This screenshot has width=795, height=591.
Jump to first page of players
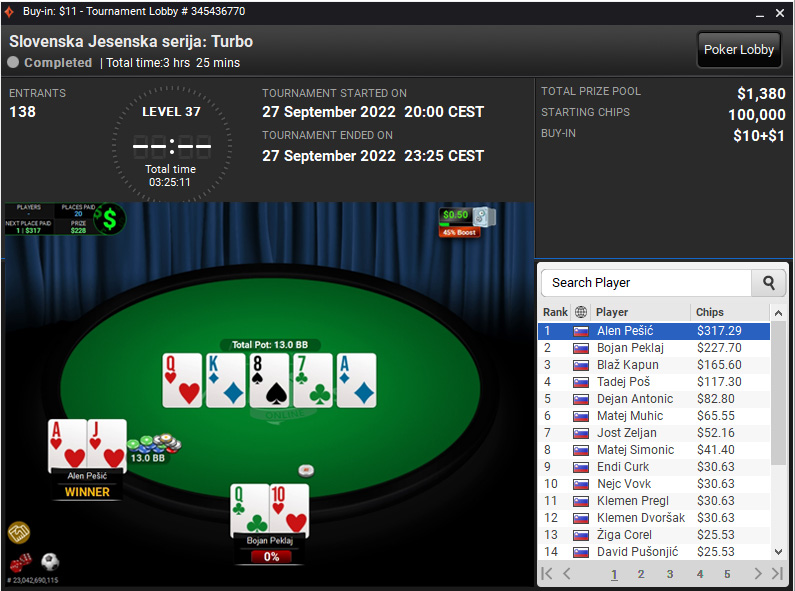click(547, 573)
